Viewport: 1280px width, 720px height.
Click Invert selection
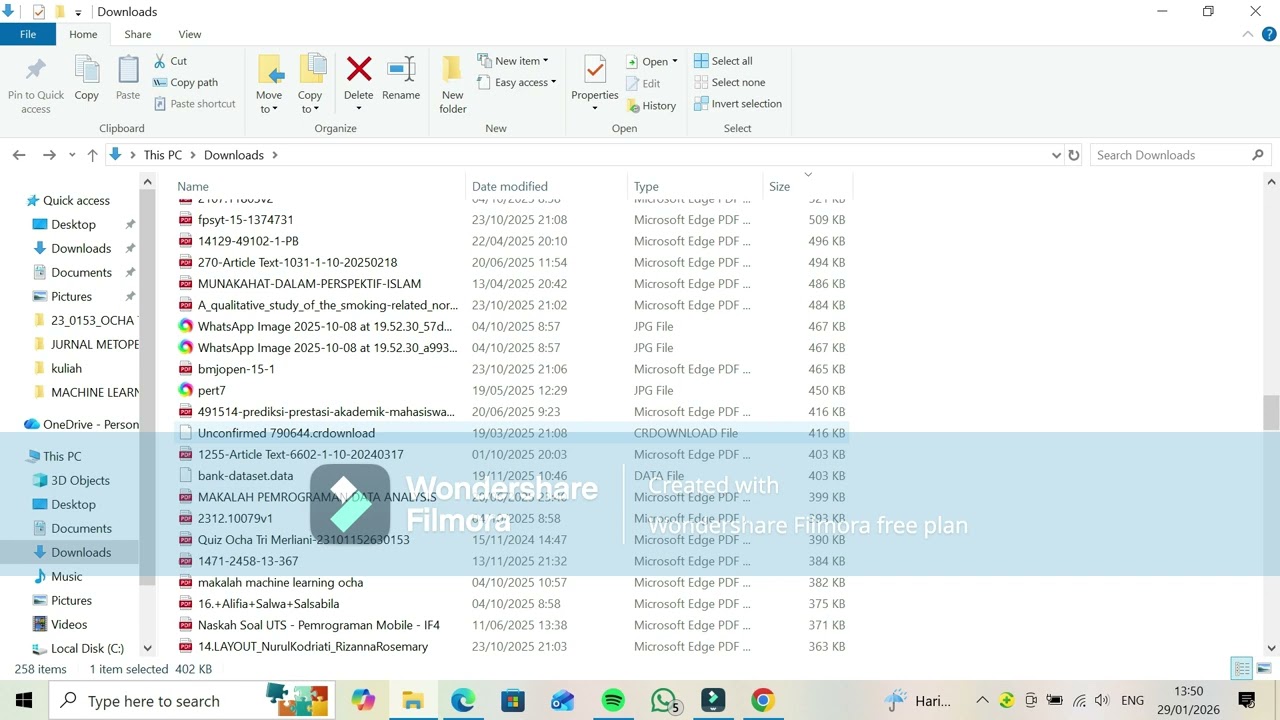coord(737,104)
